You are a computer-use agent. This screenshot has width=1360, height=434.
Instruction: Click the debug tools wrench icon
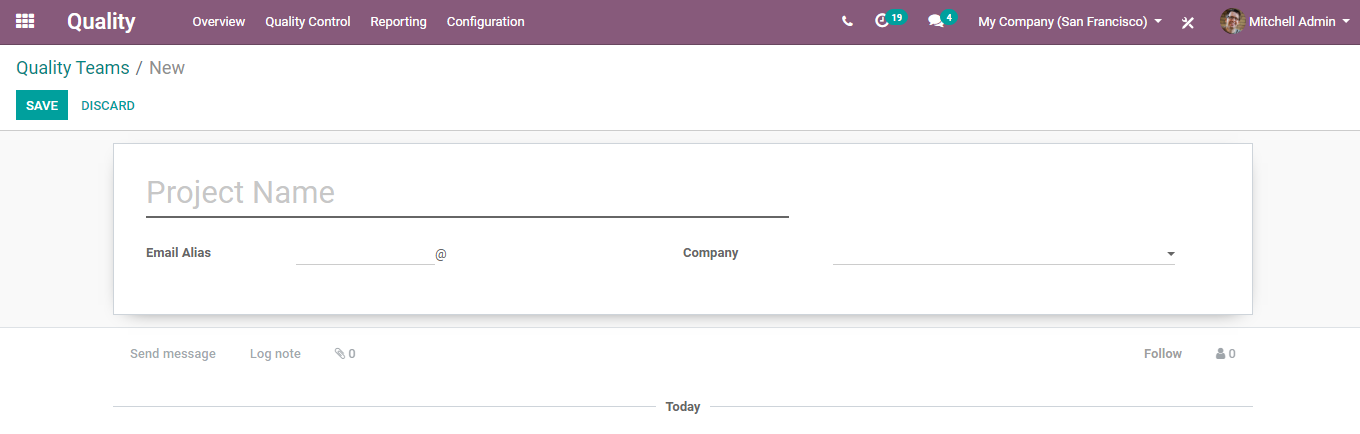1188,22
